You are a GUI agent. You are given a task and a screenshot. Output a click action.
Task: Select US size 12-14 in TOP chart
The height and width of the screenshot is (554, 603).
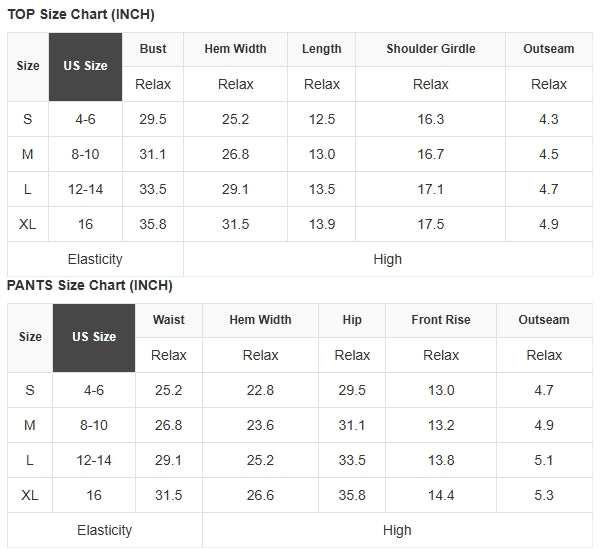85,189
